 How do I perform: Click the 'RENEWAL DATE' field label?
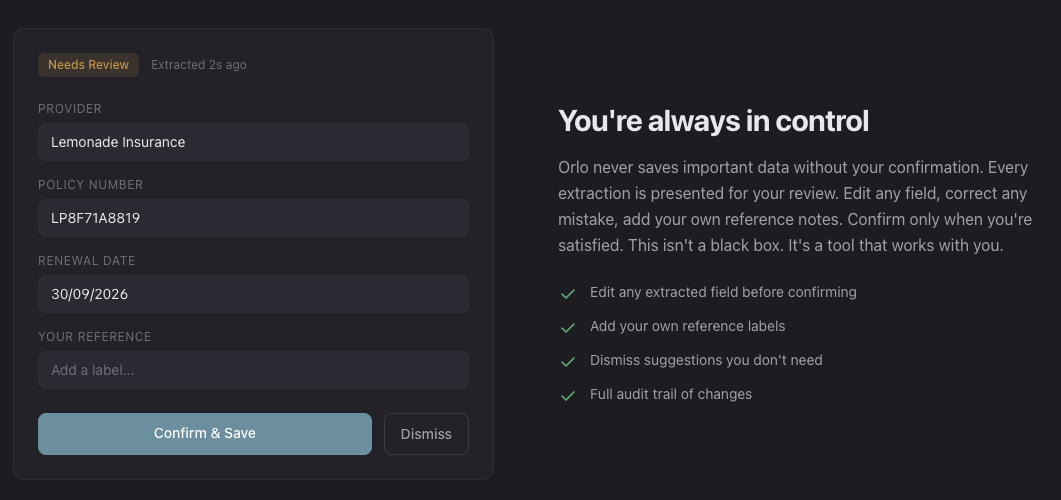pos(87,261)
